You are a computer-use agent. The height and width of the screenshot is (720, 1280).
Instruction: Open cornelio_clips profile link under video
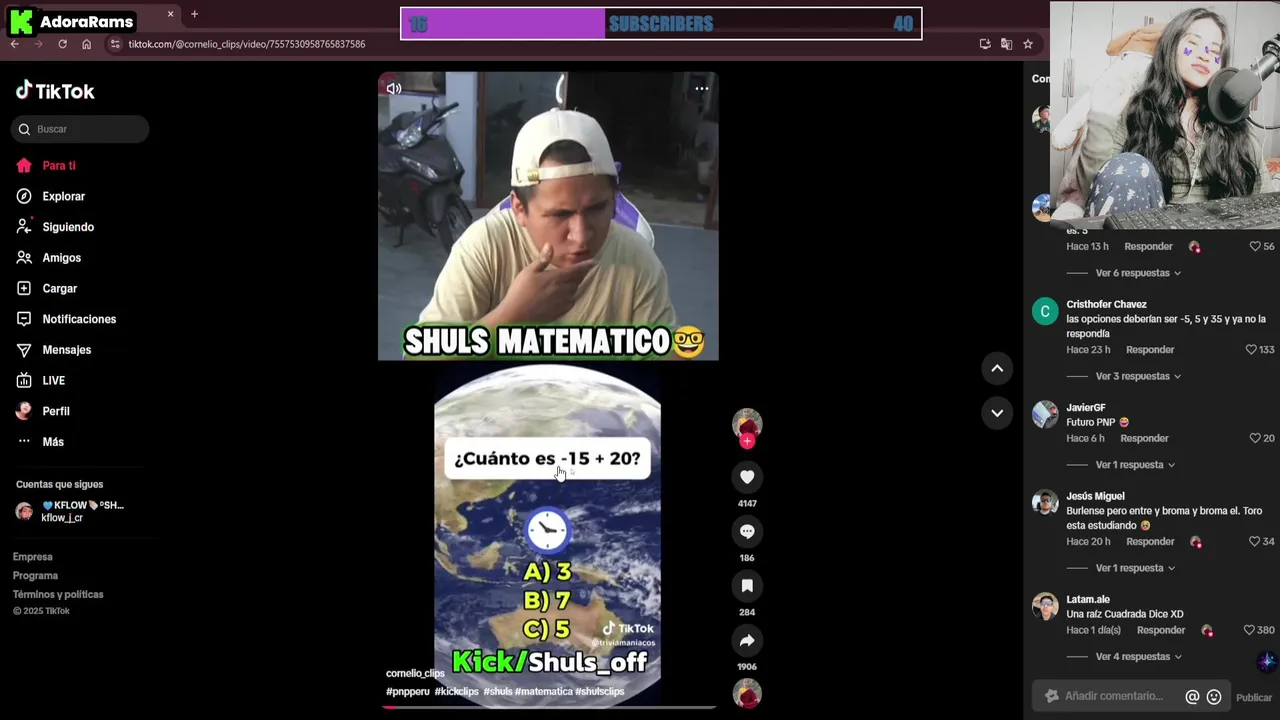tap(415, 674)
